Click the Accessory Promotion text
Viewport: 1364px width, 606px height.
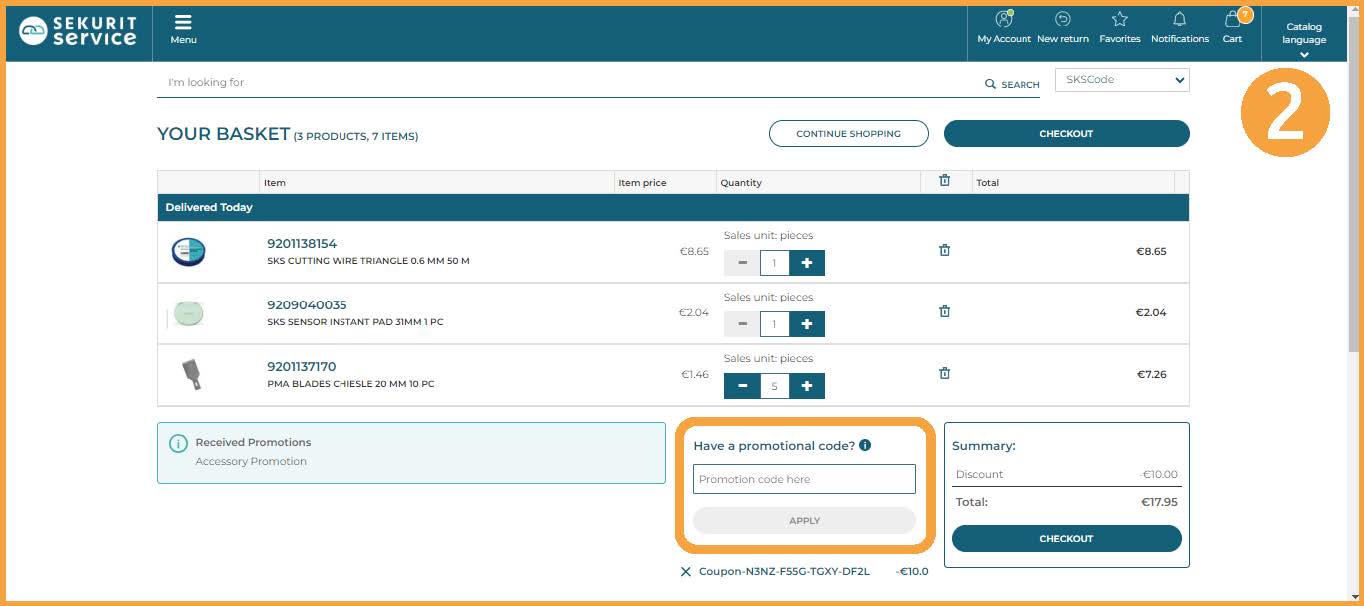pyautogui.click(x=251, y=461)
